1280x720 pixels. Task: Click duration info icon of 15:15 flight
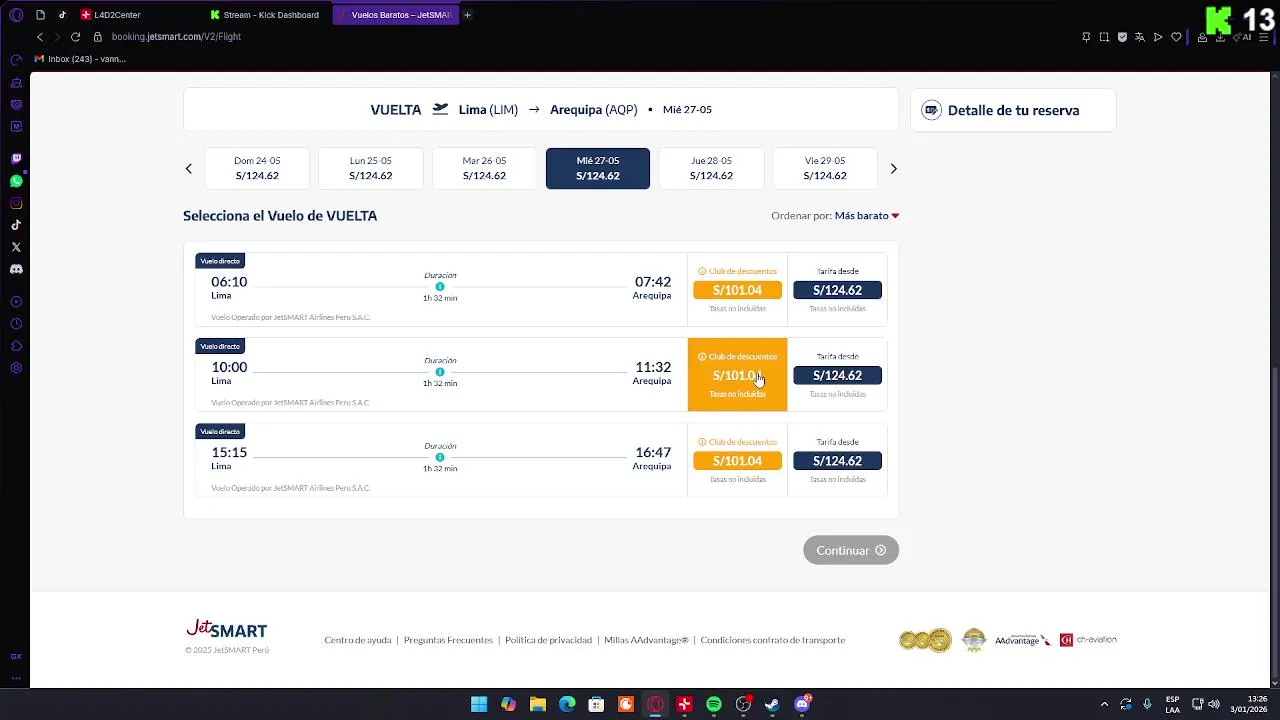click(x=440, y=458)
